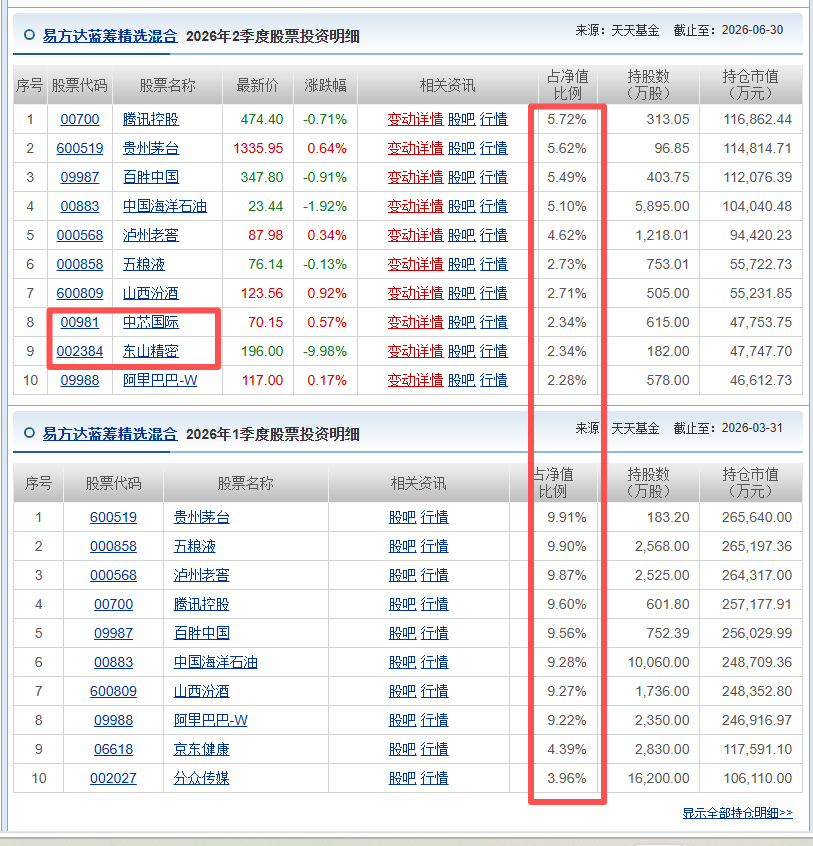Click stock code 09987 in the Q2 table
The image size is (813, 846).
(80, 178)
